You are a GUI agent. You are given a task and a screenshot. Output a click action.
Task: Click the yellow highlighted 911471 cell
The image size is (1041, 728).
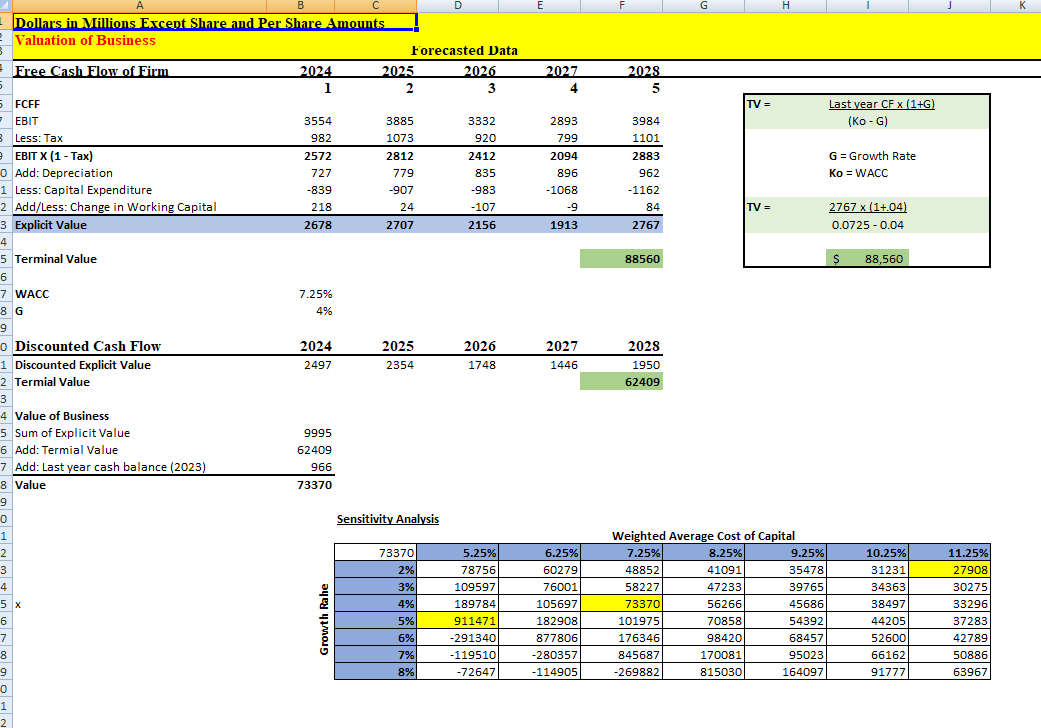(461, 620)
